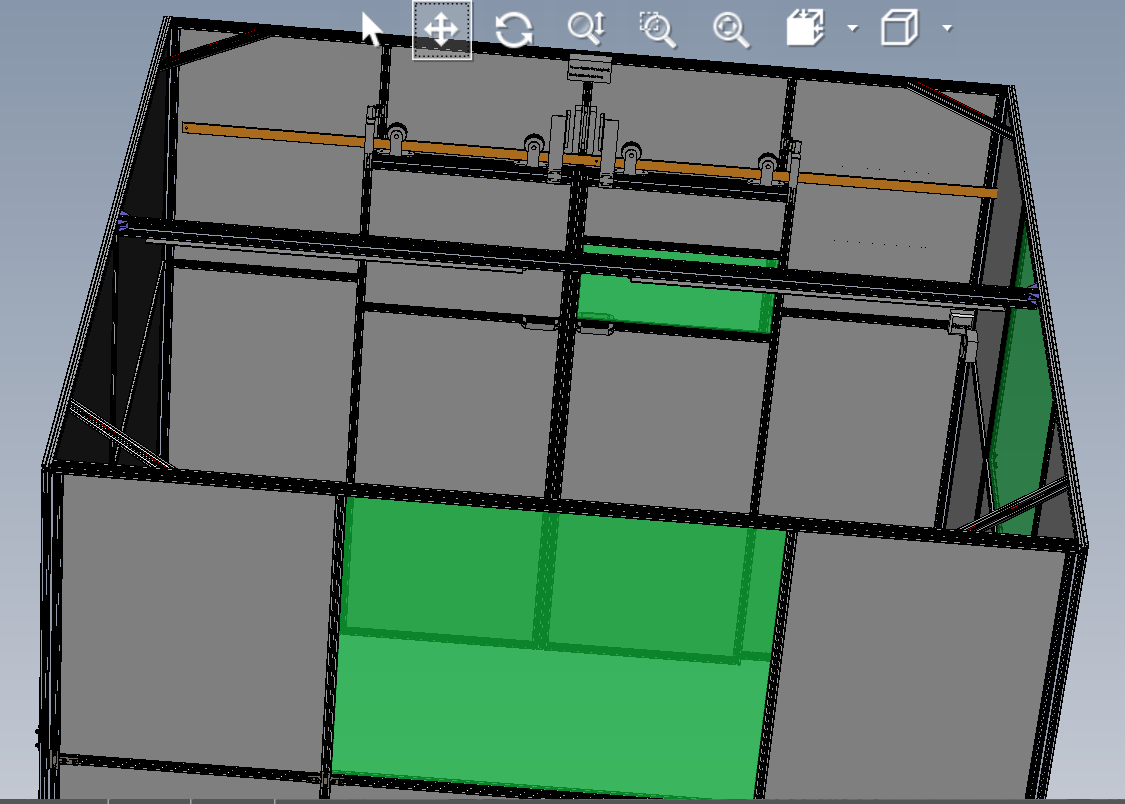The height and width of the screenshot is (804, 1125).
Task: Click the display style cube icon
Action: coord(898,28)
